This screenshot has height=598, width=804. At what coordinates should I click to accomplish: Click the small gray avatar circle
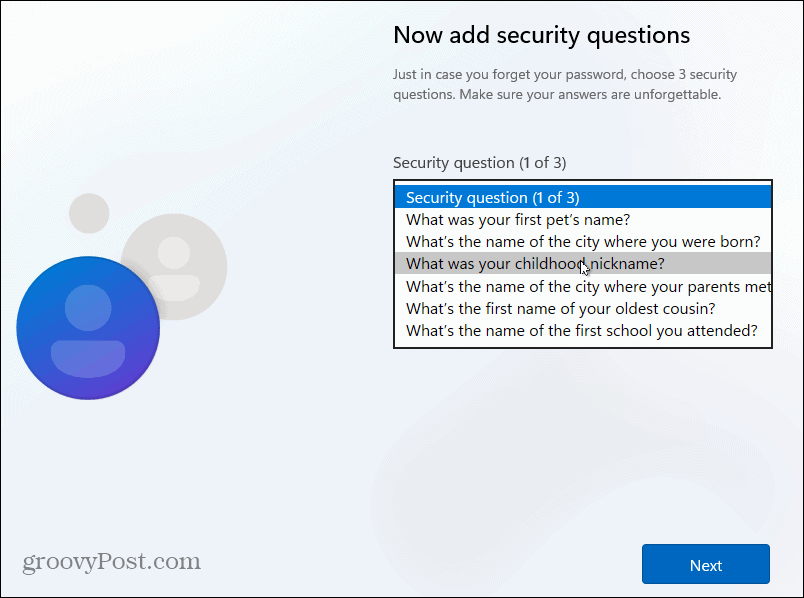coord(90,212)
